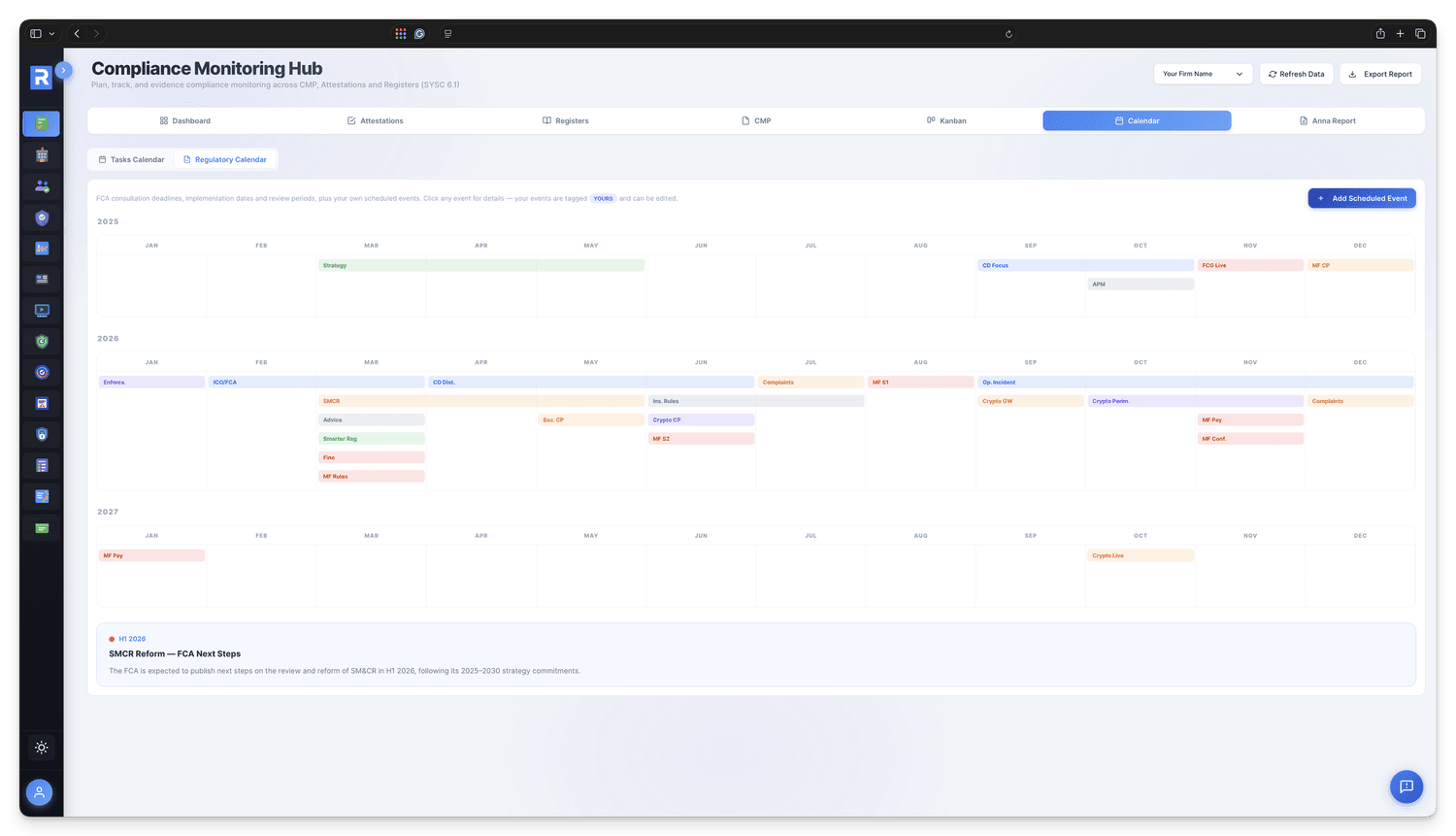Viewport: 1456px width, 836px height.
Task: Open the 2025 CD Focus event bar
Action: click(1085, 265)
